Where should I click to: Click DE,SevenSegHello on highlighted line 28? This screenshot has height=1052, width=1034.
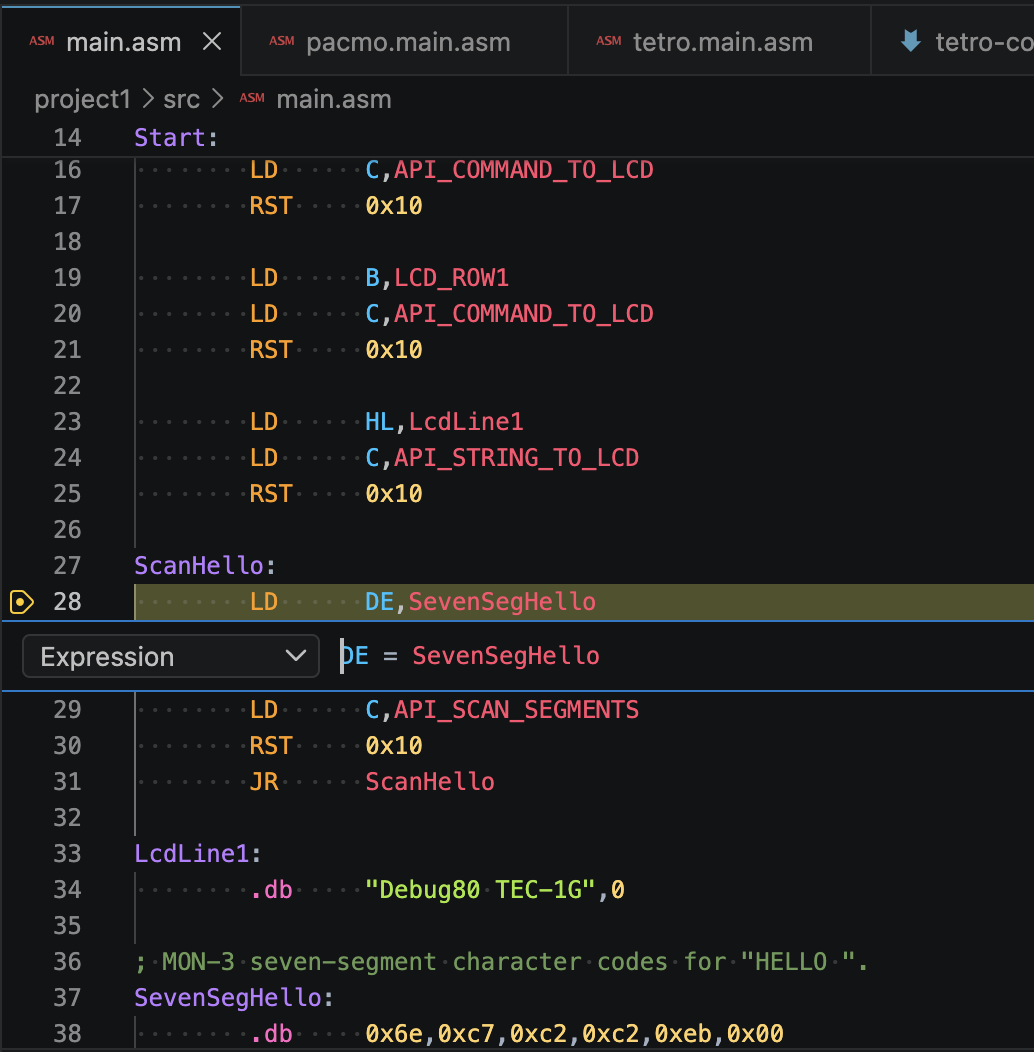tap(480, 602)
